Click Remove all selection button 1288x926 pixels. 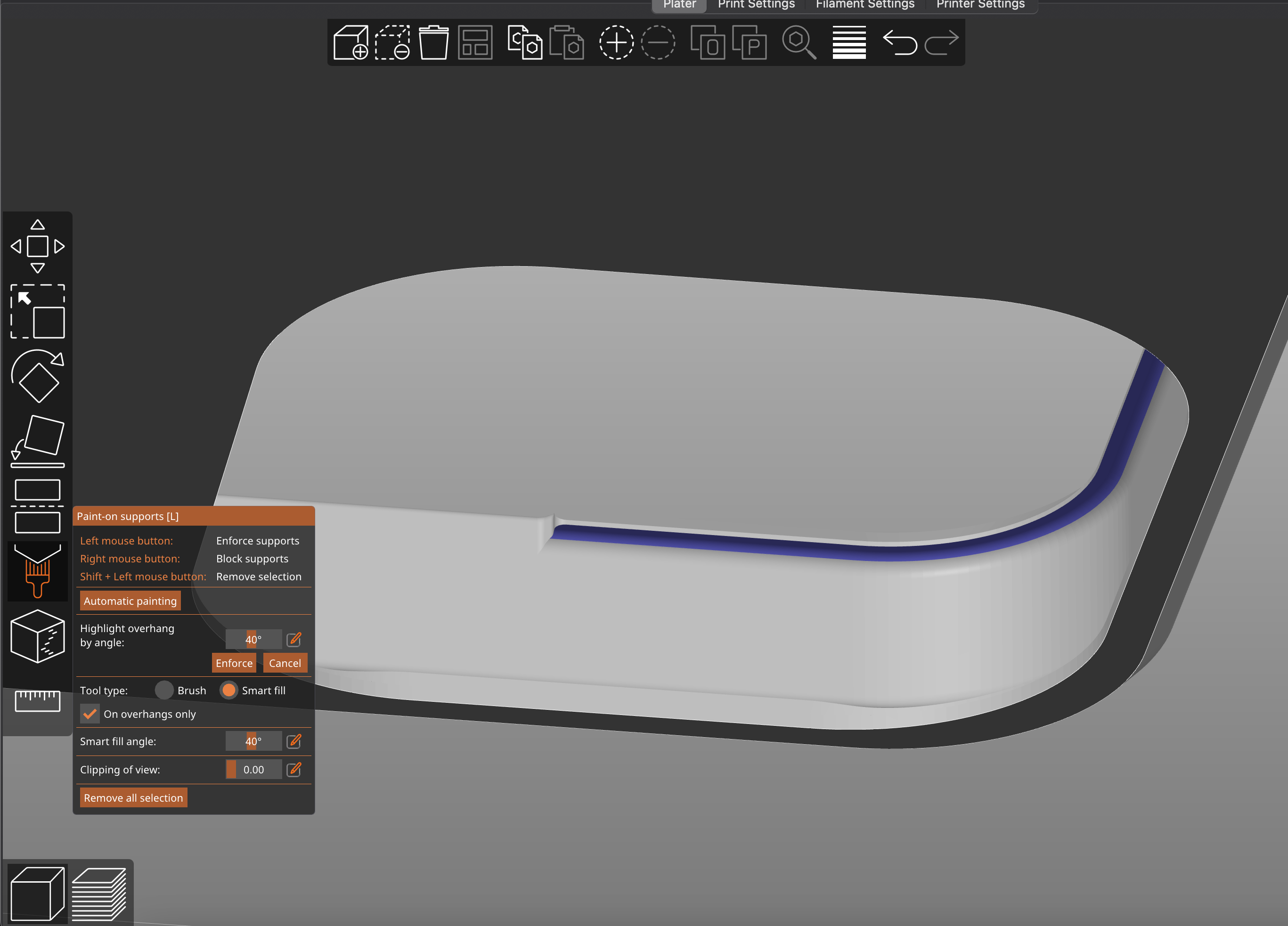click(133, 797)
